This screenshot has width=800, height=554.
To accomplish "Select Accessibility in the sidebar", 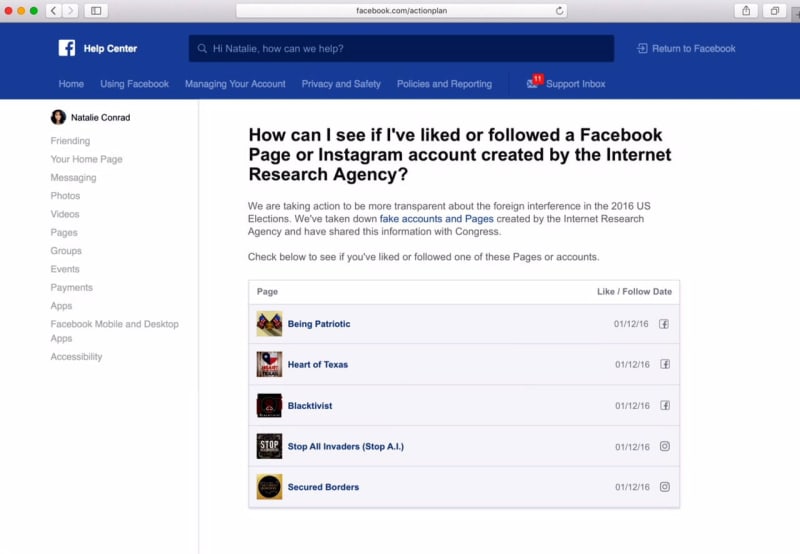I will click(76, 357).
